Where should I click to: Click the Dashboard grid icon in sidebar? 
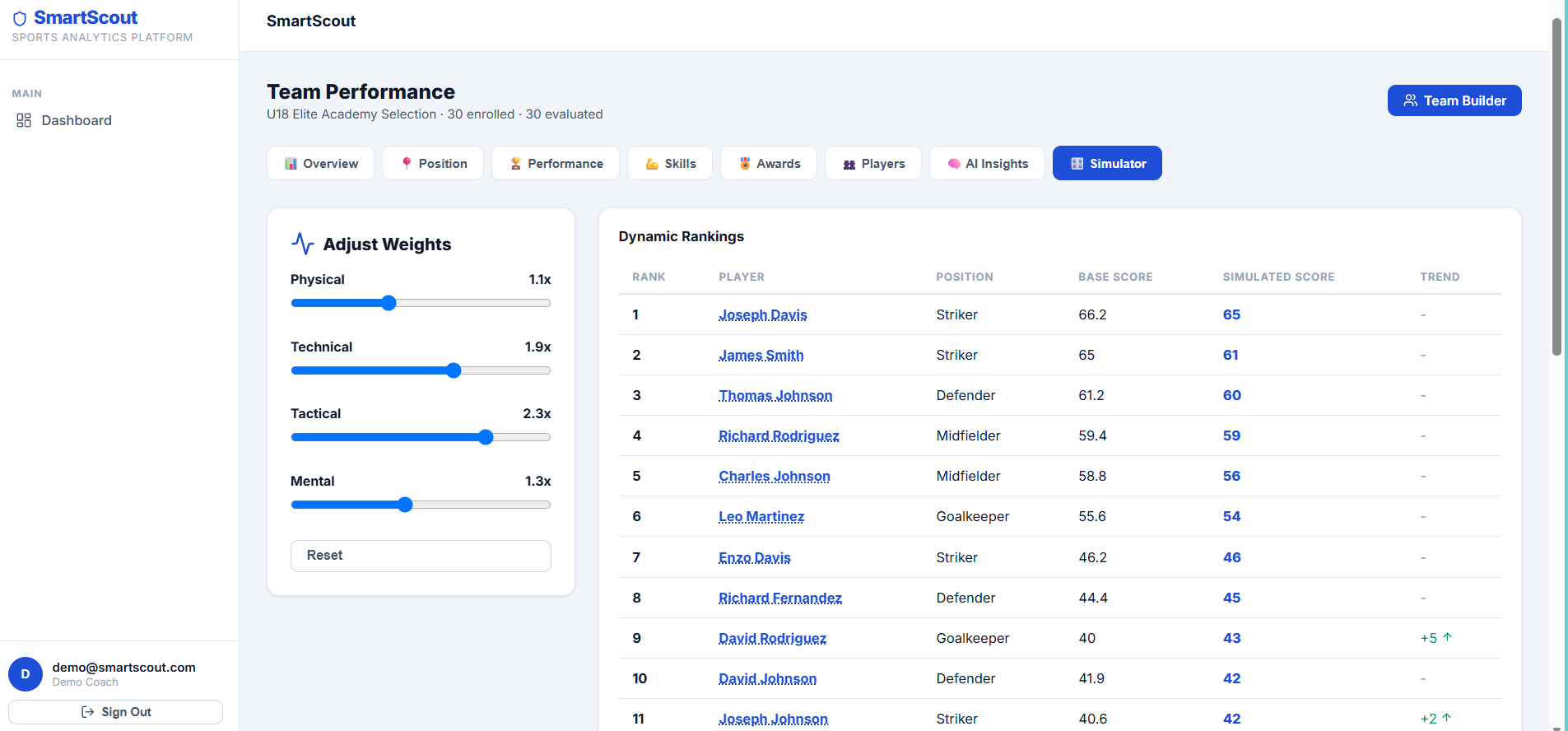point(24,120)
